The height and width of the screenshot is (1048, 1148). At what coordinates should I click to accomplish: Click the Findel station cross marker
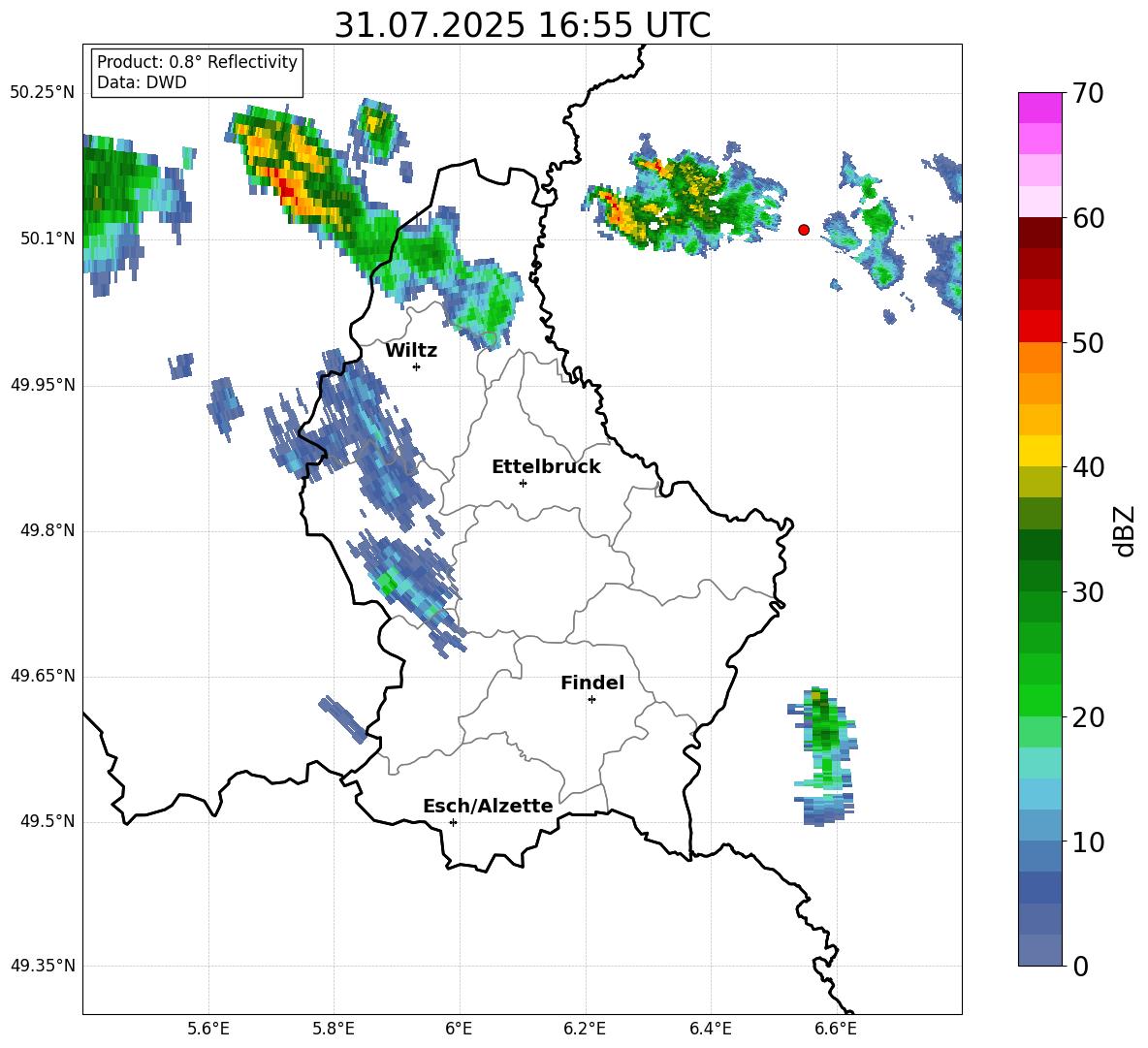click(591, 700)
